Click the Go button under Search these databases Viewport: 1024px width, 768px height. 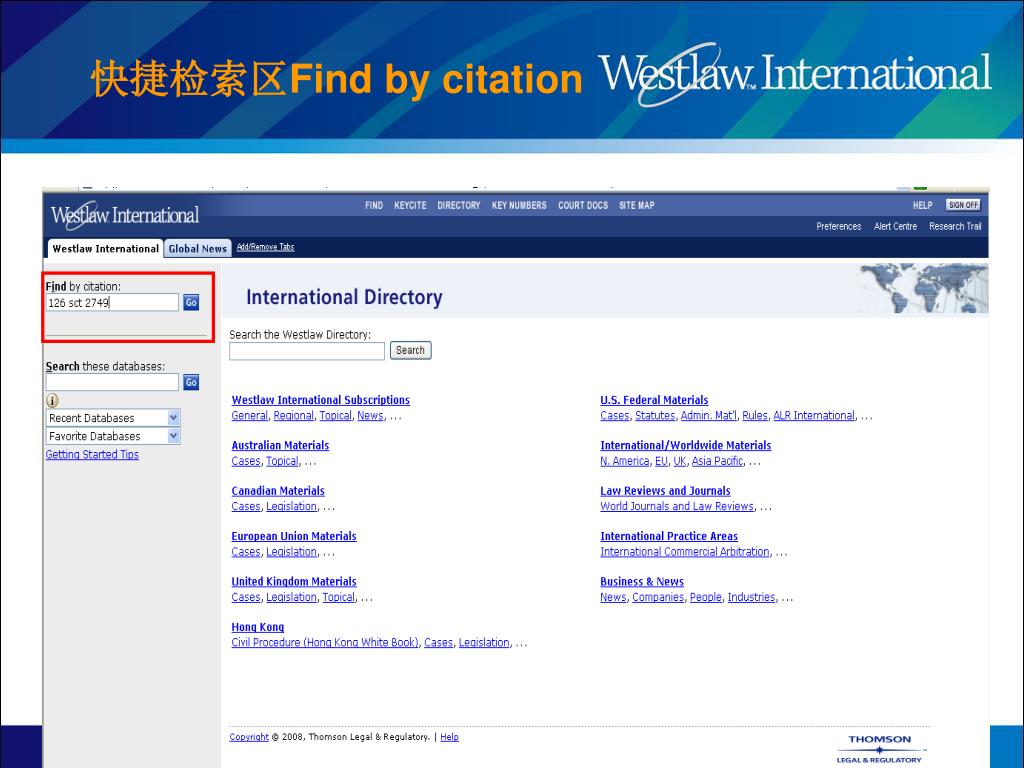191,382
